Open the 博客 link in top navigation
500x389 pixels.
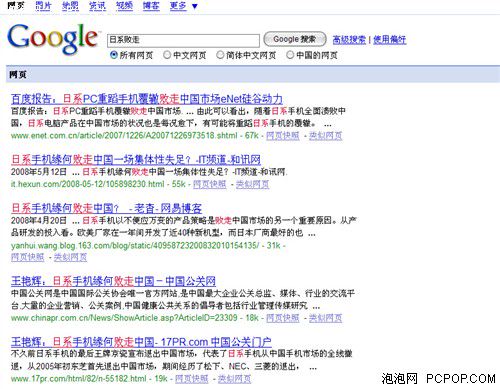151,5
